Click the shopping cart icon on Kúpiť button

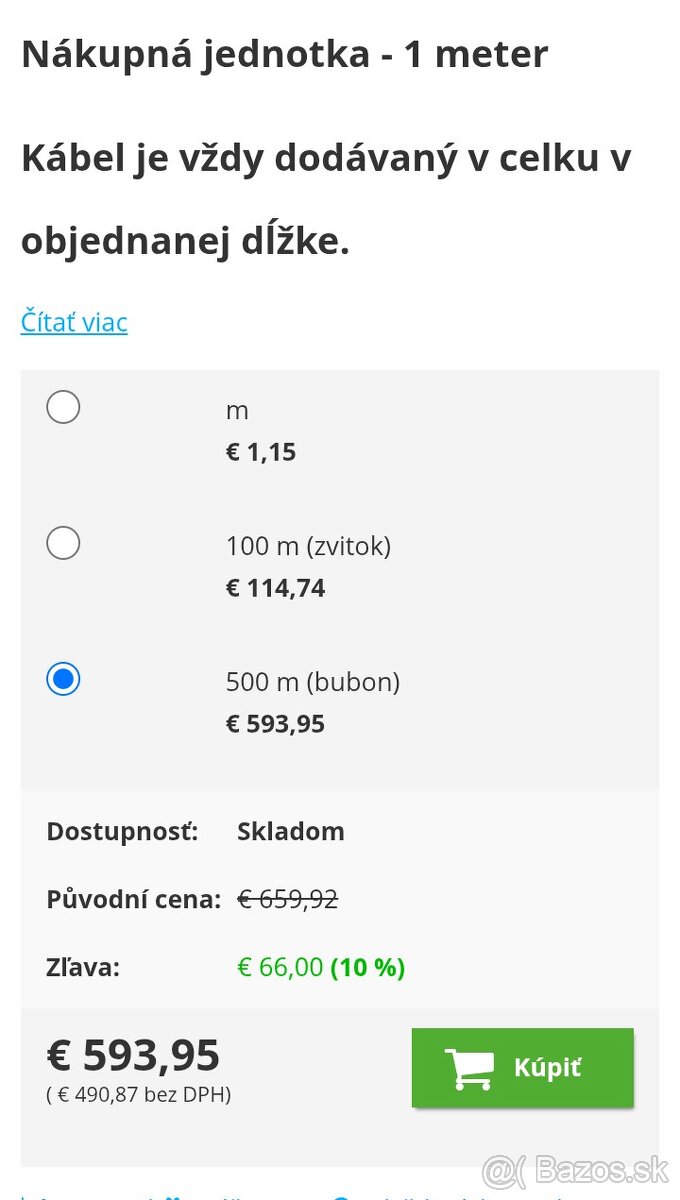(x=470, y=1066)
